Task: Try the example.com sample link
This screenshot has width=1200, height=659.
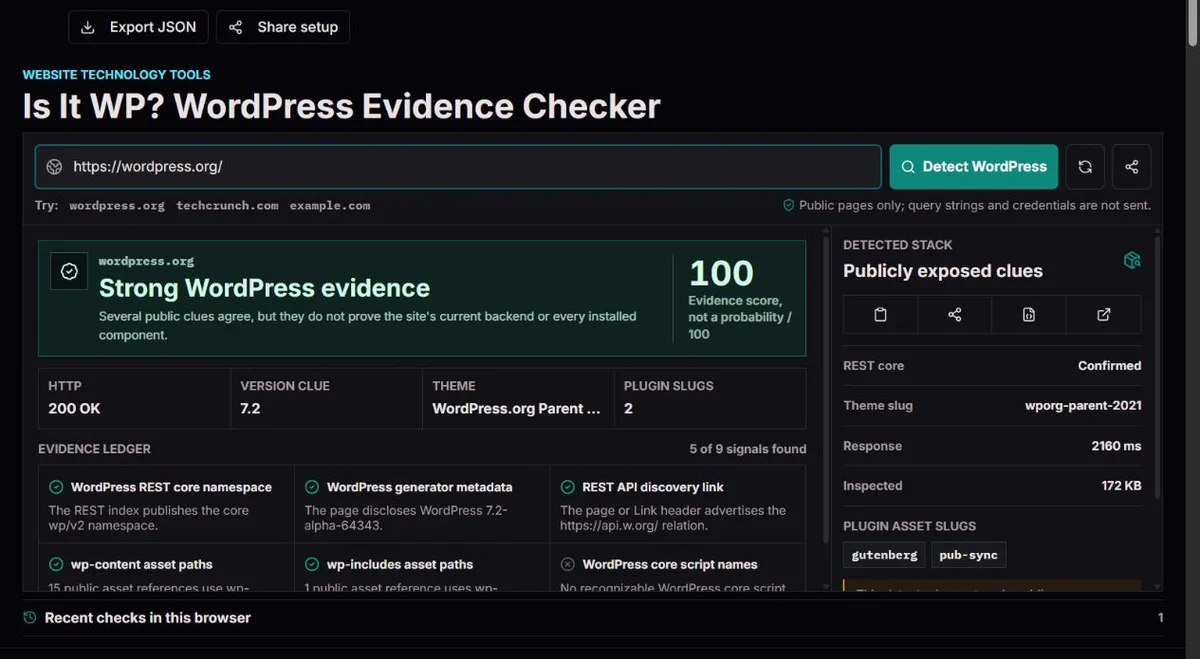Action: (330, 205)
